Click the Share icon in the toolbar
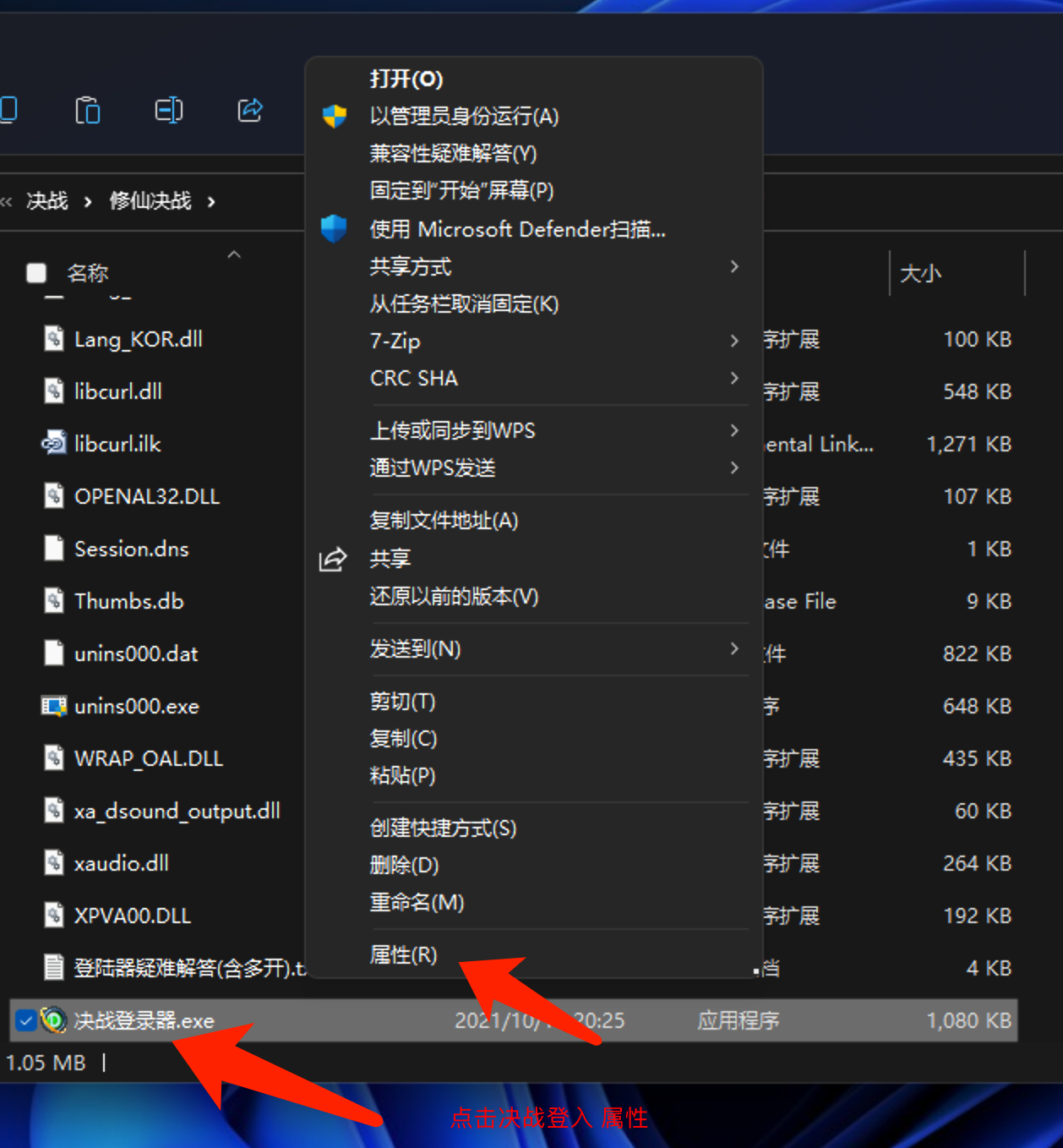 click(249, 111)
